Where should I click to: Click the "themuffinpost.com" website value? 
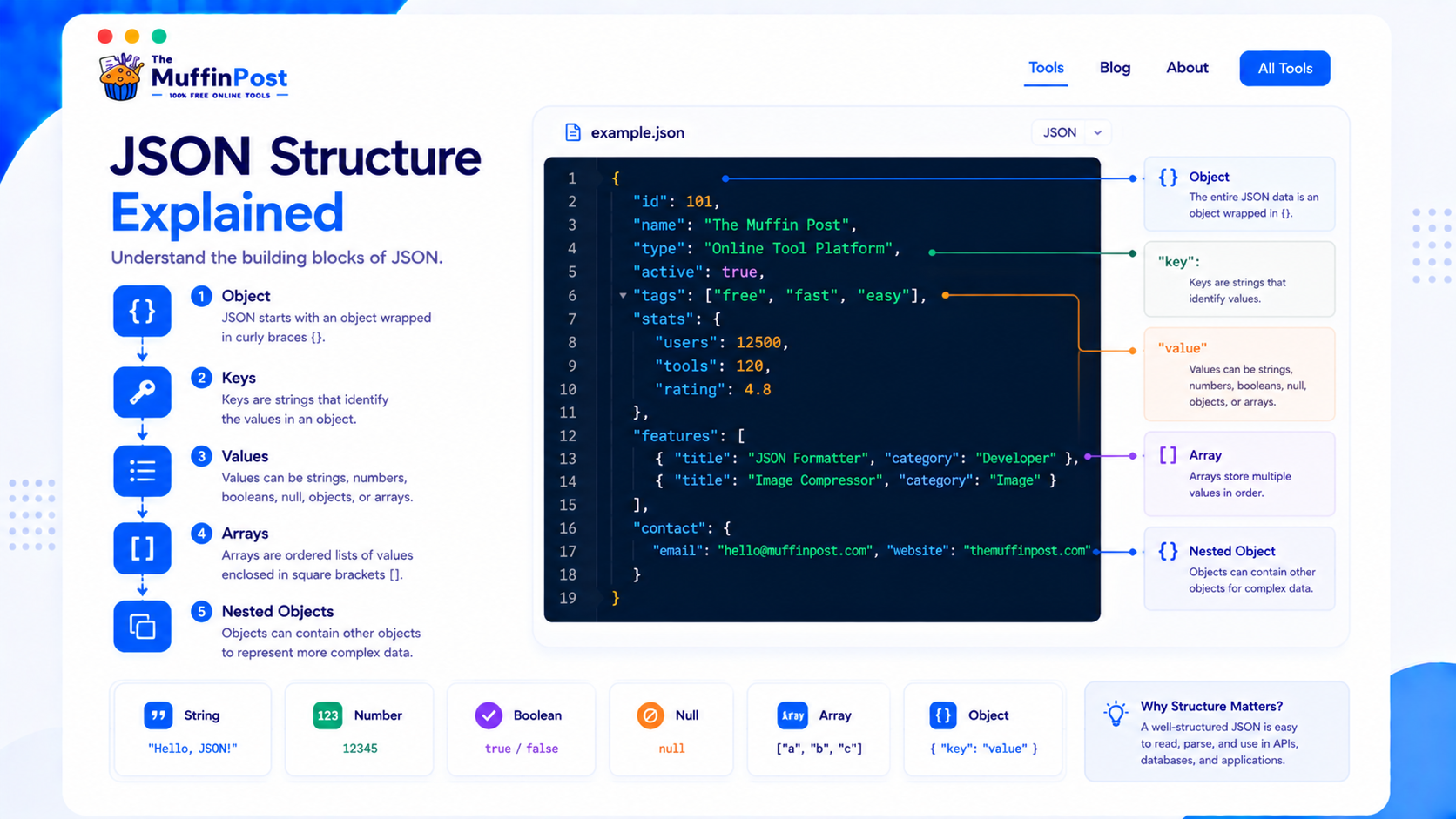(x=1026, y=551)
